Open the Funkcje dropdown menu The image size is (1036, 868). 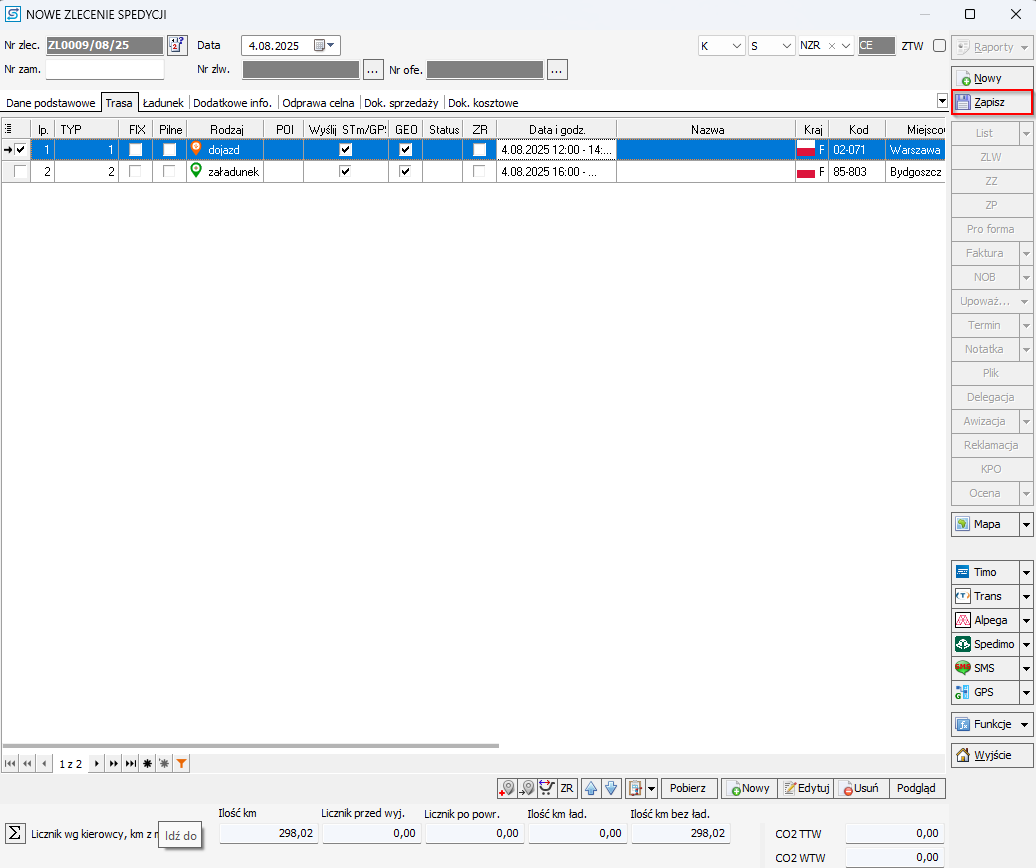pos(992,724)
